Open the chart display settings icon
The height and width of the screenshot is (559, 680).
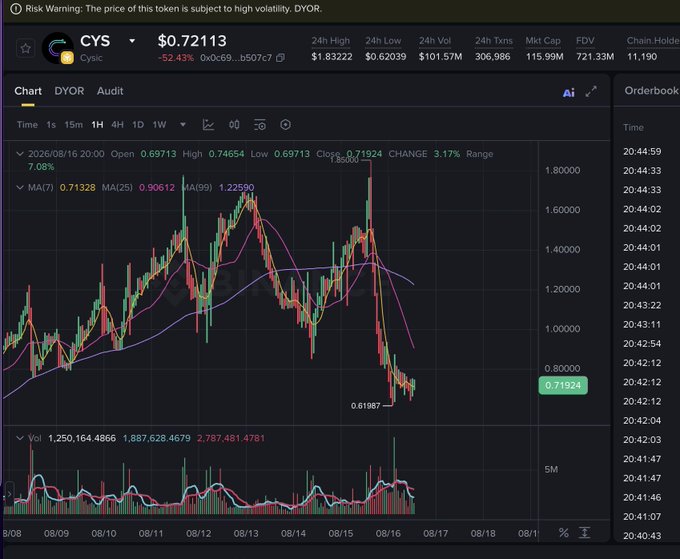coord(259,125)
